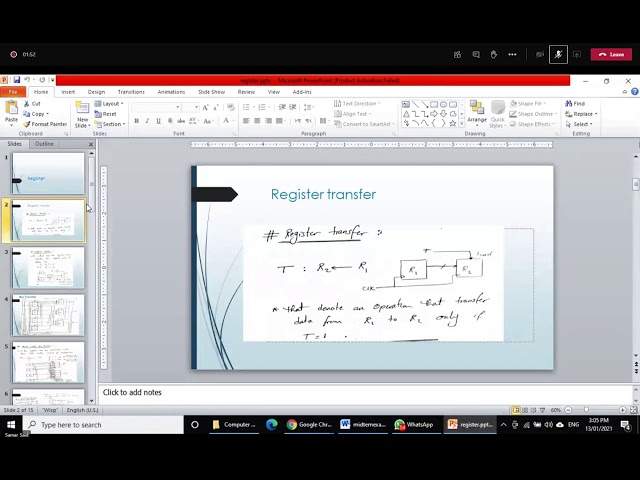Screen dimensions: 640x480
Task: Click the Register transfer slide title
Action: click(x=323, y=194)
